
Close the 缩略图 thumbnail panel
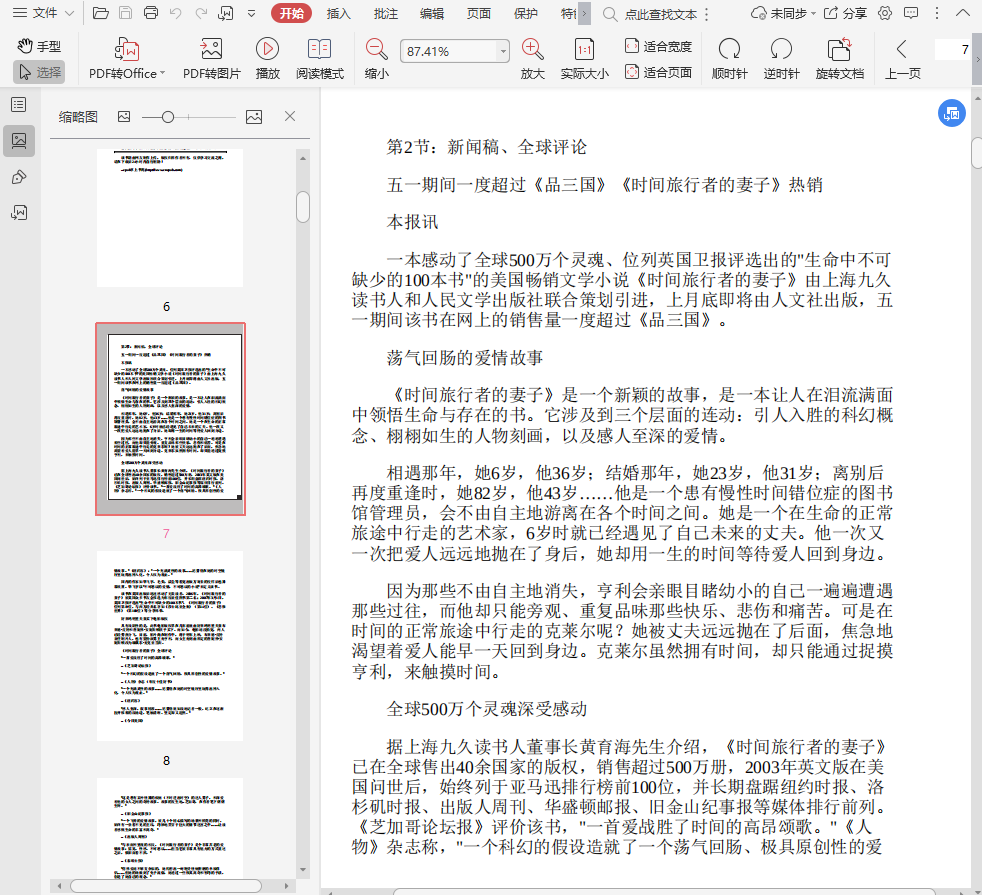point(290,116)
